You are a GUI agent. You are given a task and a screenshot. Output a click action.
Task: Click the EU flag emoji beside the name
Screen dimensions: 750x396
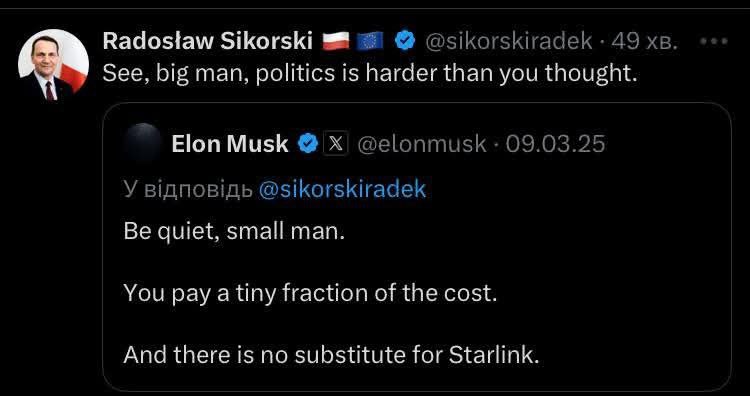370,42
